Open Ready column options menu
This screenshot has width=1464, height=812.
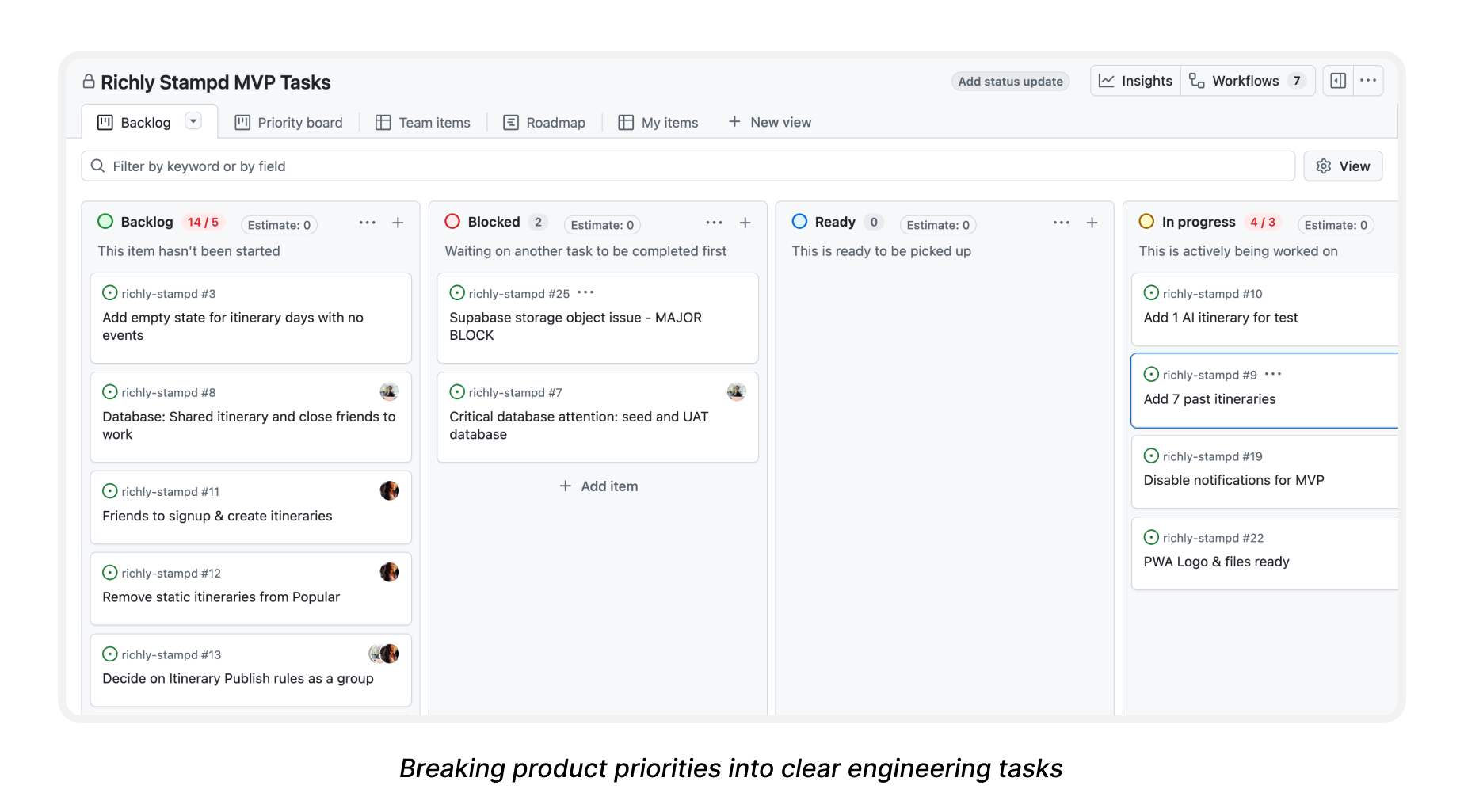coord(1062,223)
